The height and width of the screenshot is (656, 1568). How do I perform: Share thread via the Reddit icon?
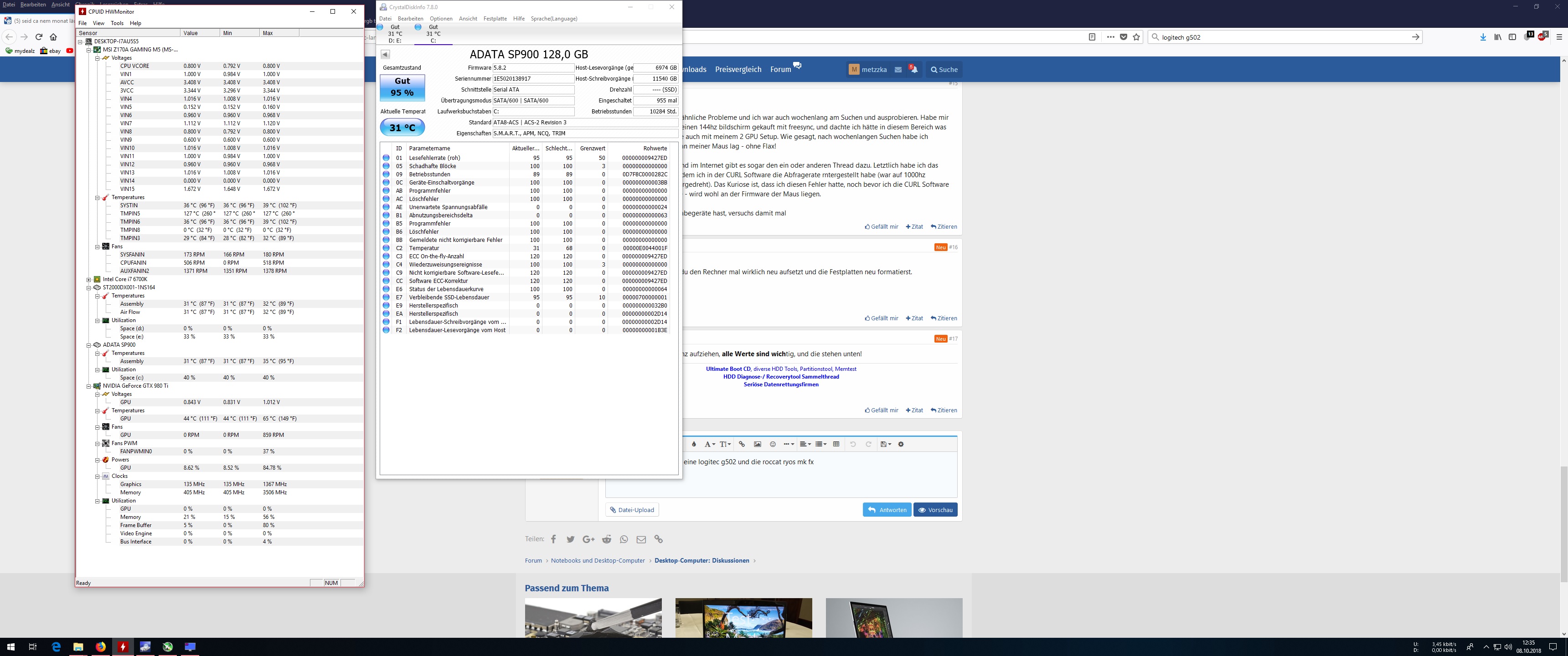point(606,539)
